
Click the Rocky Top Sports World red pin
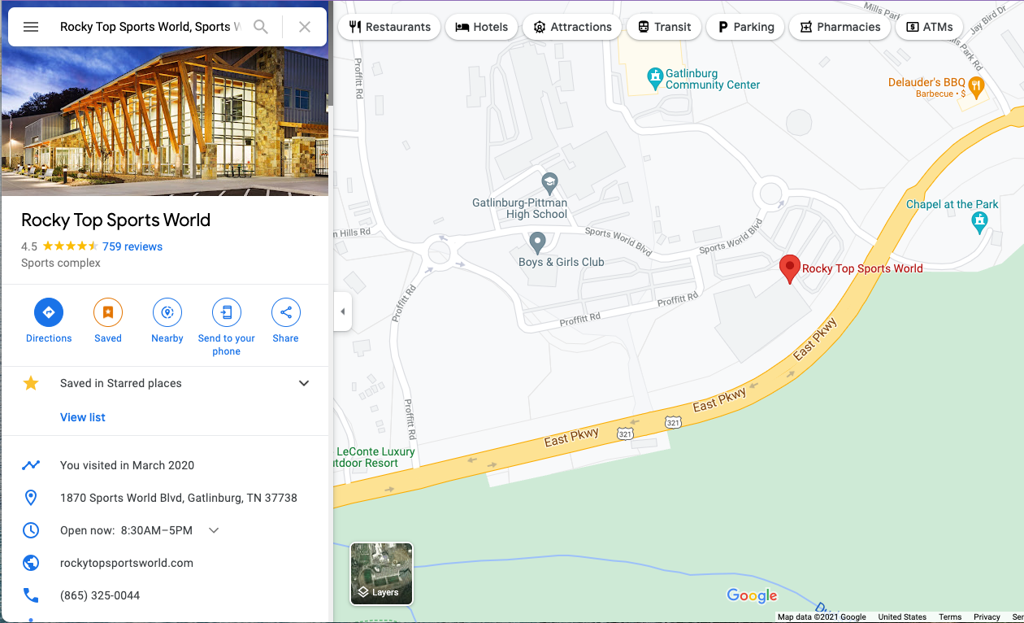point(789,267)
